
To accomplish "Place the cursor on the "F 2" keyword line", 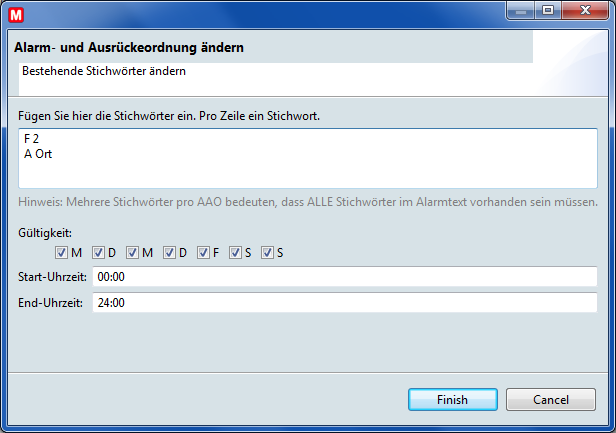I will tap(31, 139).
